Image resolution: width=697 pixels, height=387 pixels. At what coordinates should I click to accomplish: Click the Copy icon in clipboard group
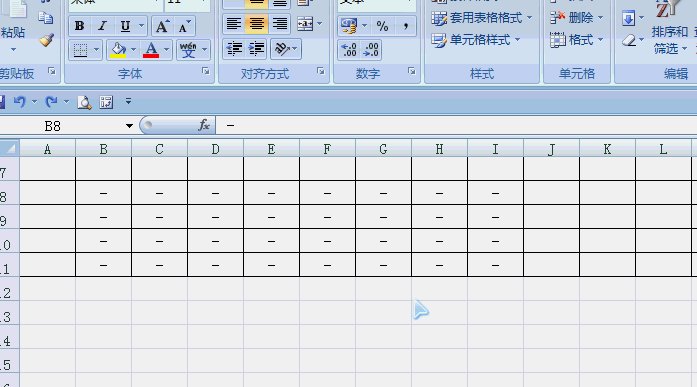[x=45, y=18]
